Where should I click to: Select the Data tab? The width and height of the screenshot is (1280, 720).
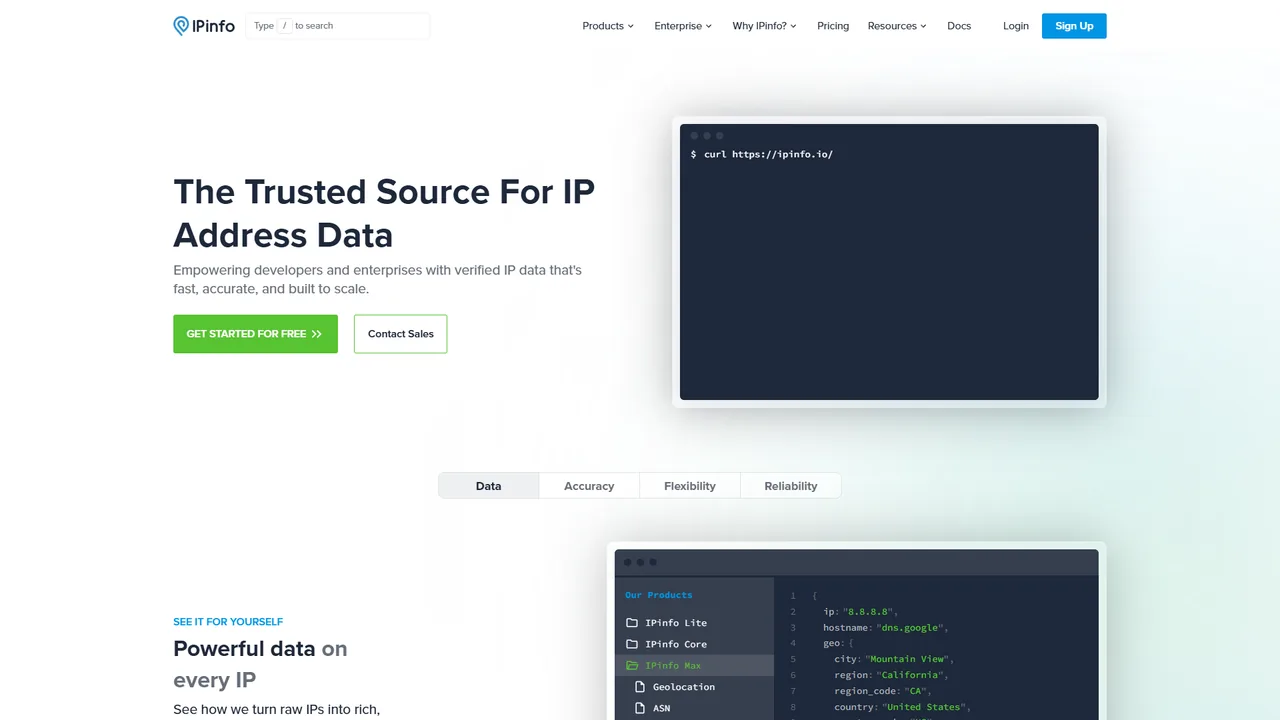(x=489, y=486)
